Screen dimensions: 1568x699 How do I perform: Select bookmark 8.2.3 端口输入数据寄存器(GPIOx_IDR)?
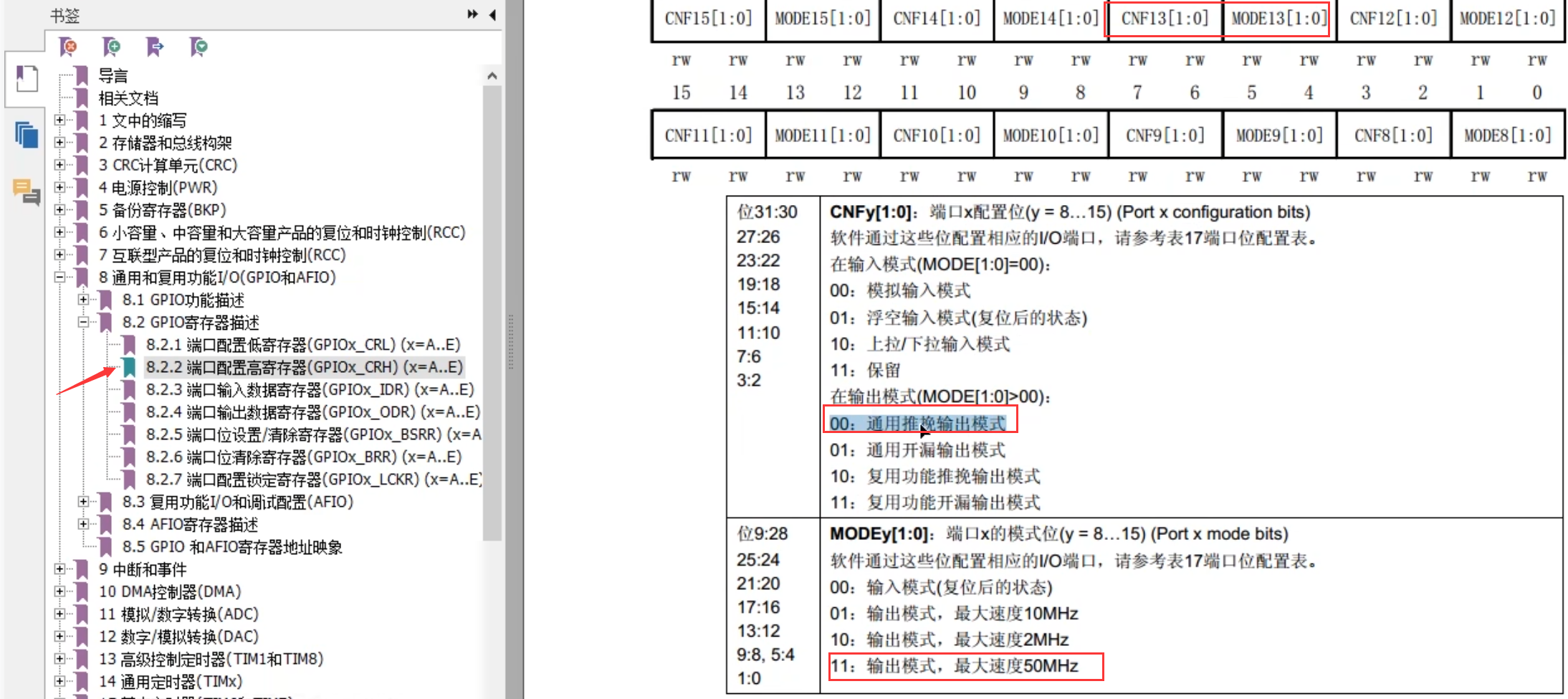coord(310,390)
